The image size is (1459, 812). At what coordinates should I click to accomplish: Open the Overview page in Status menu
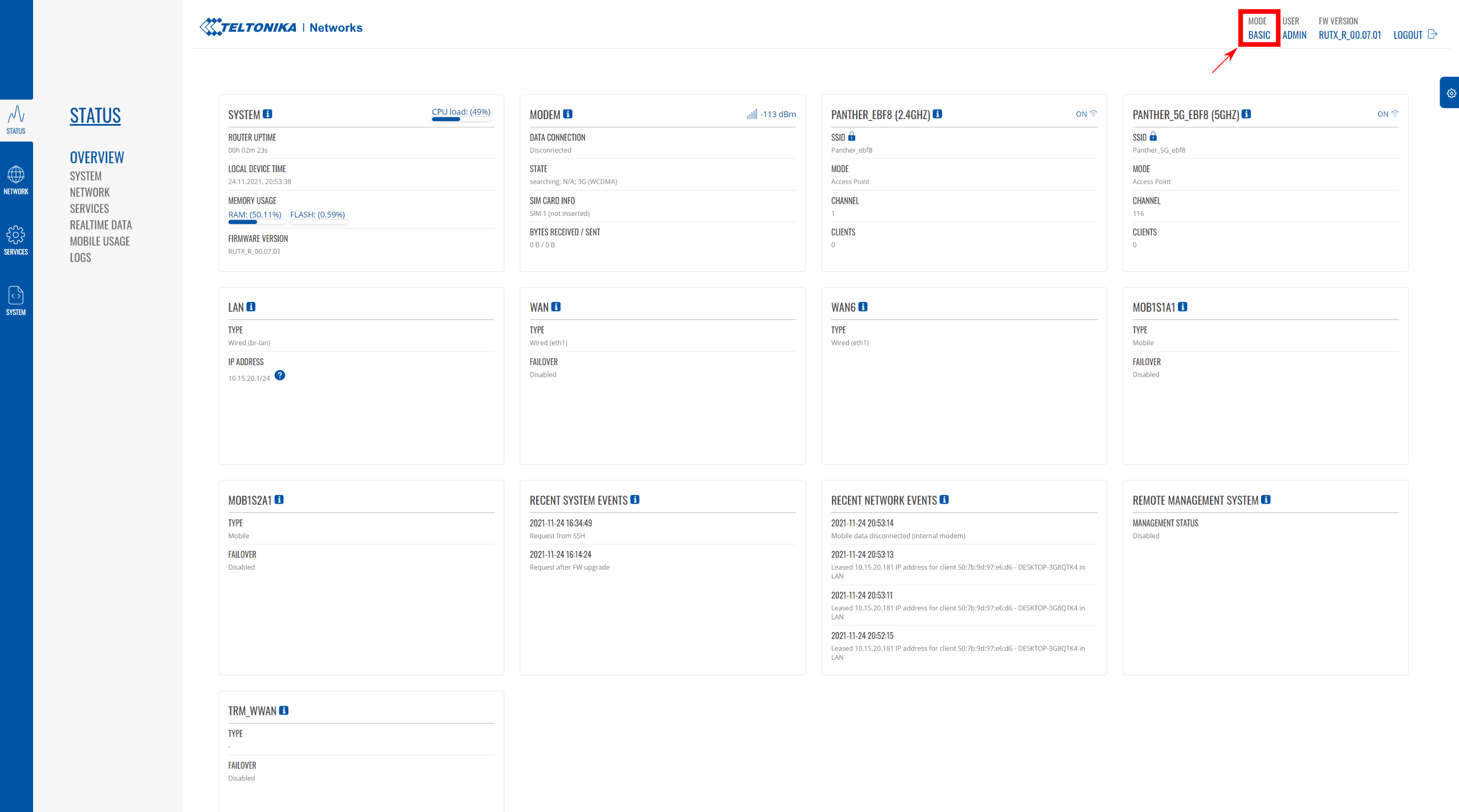(97, 158)
